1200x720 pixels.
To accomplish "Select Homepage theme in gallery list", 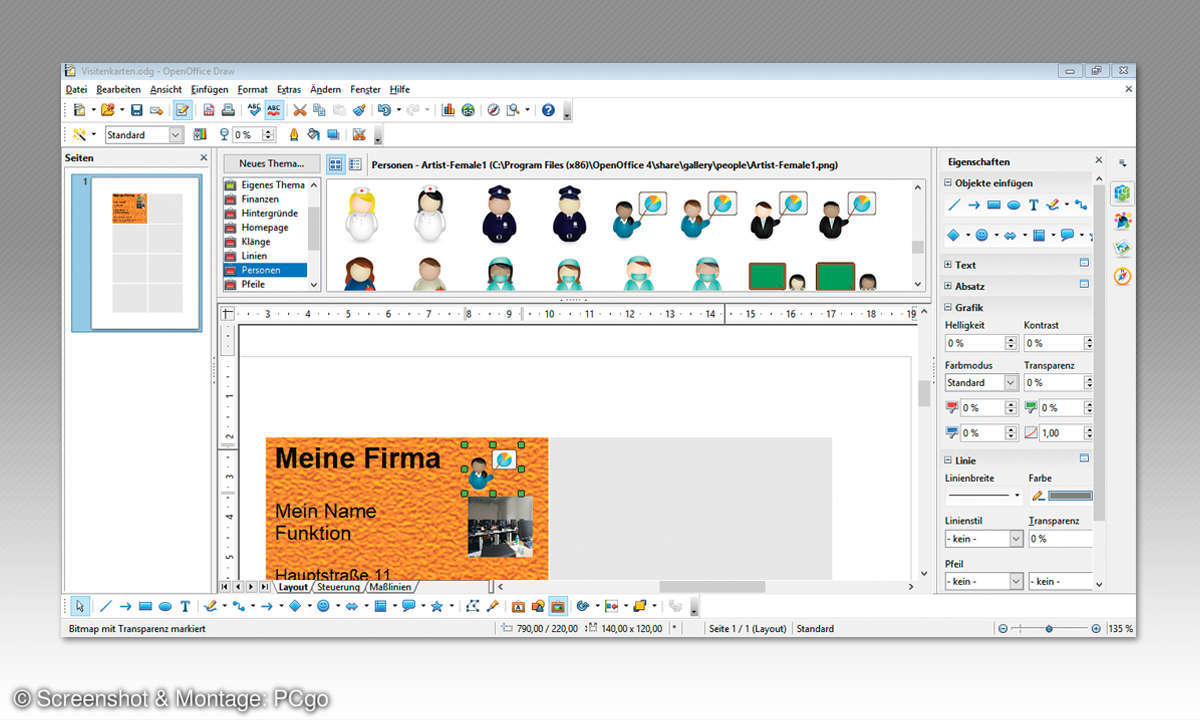I will tap(265, 227).
